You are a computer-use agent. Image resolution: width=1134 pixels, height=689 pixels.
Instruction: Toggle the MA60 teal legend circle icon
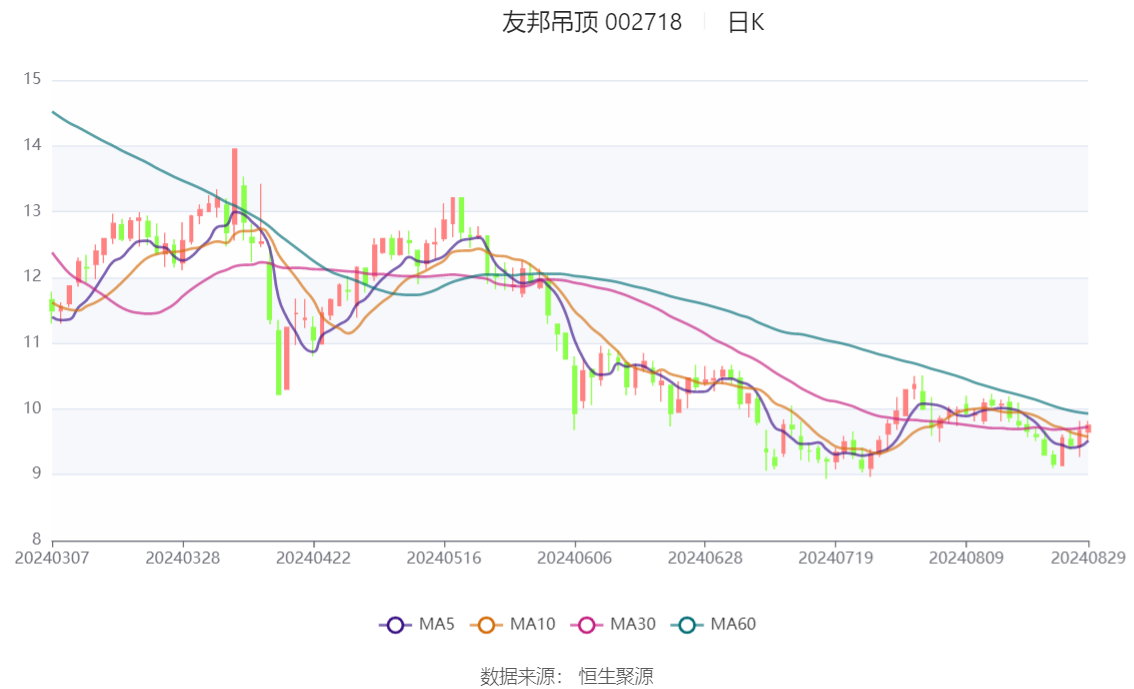click(687, 625)
